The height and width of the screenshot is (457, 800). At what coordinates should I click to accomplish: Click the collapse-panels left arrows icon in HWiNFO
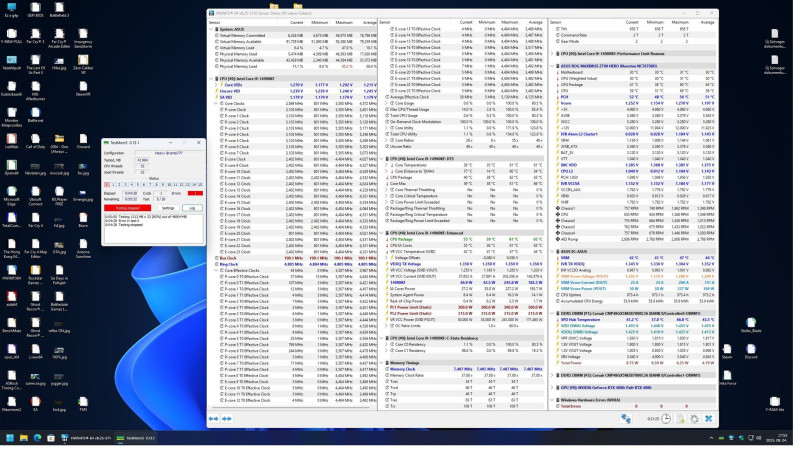click(x=214, y=418)
